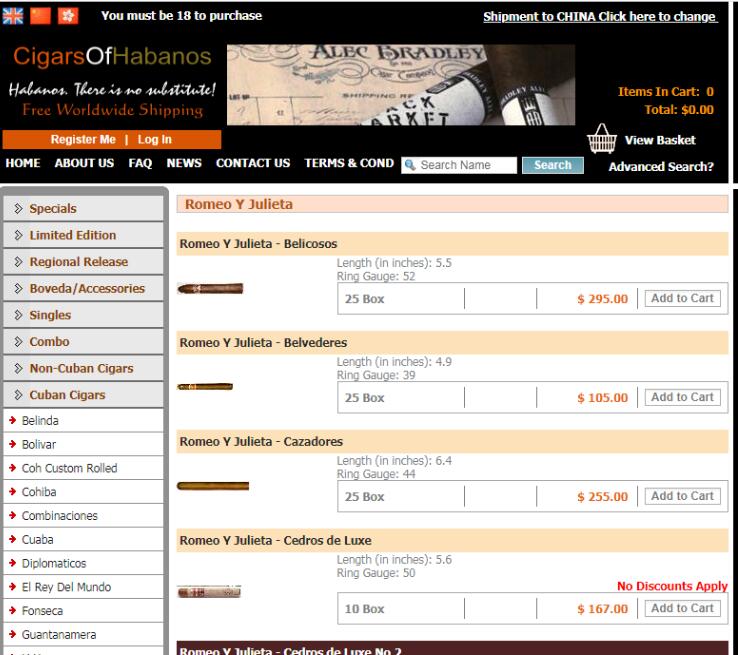Click the Search button
Image resolution: width=738 pixels, height=655 pixels.
tap(553, 165)
